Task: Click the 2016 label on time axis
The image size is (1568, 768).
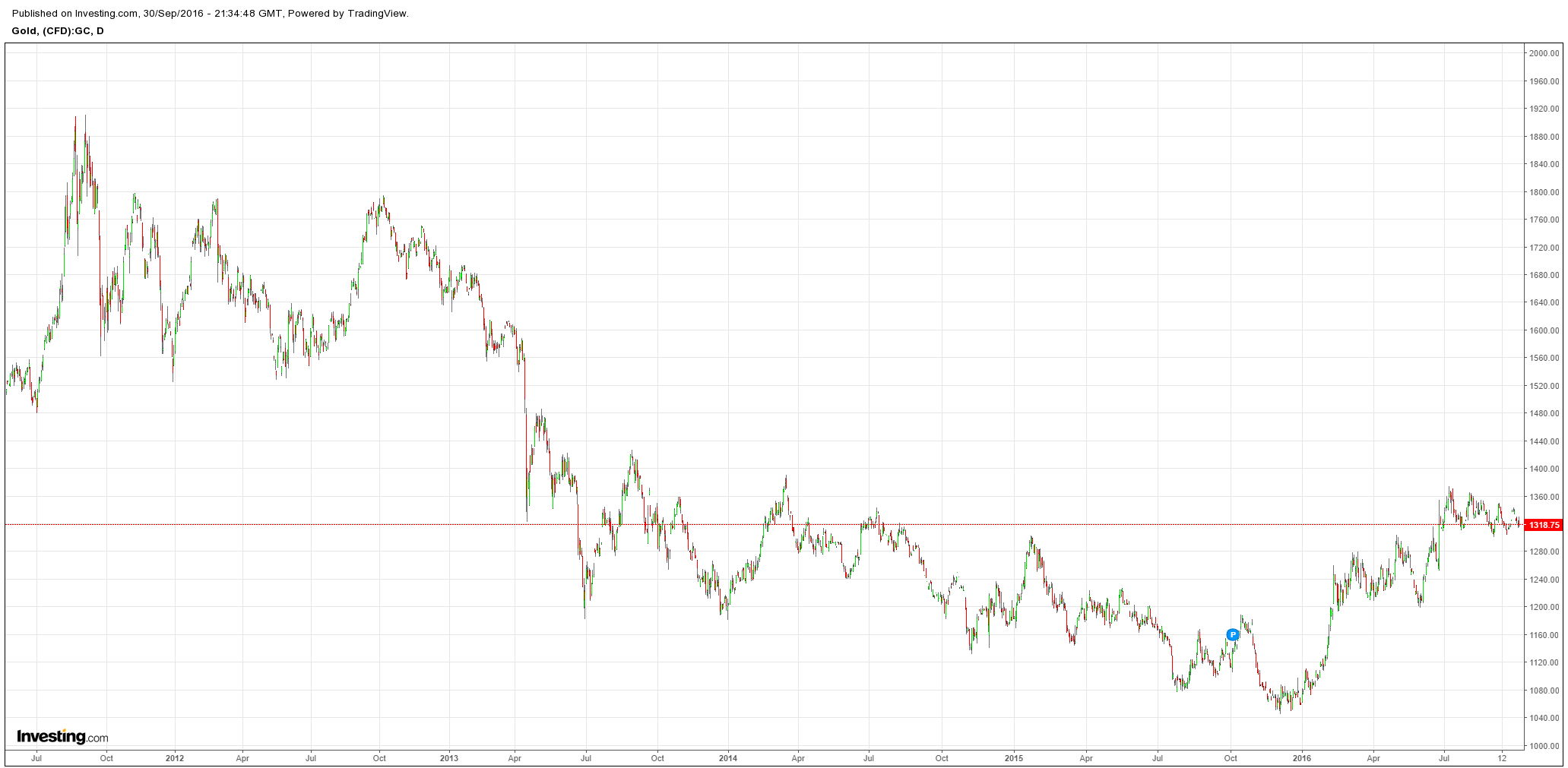Action: [1302, 758]
